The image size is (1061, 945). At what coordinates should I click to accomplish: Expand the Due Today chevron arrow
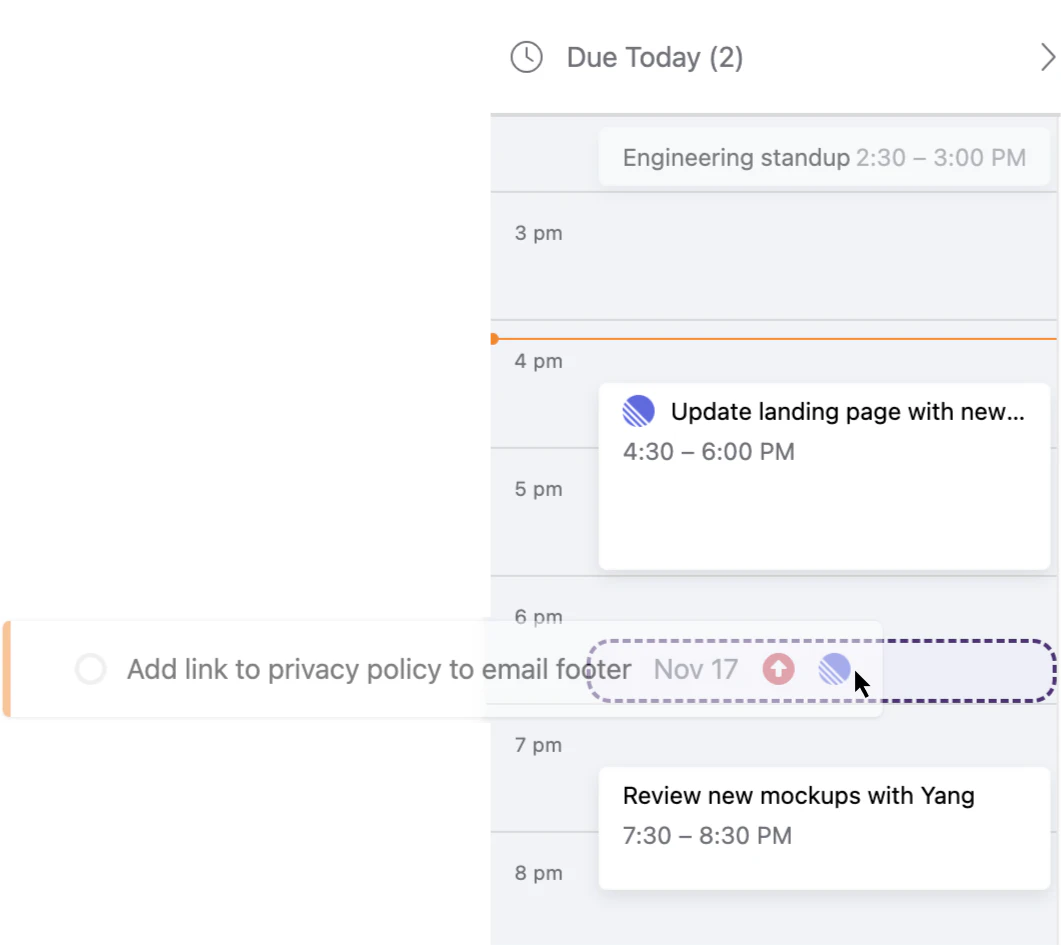[1047, 57]
